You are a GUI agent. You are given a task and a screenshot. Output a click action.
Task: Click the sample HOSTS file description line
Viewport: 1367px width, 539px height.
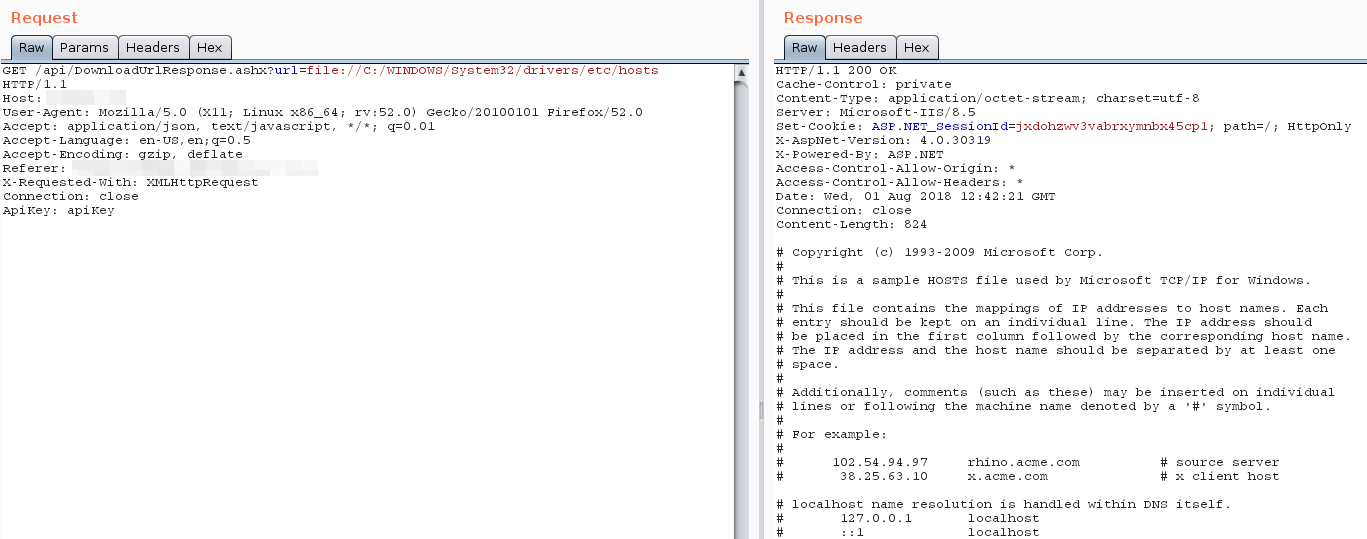coord(1043,281)
